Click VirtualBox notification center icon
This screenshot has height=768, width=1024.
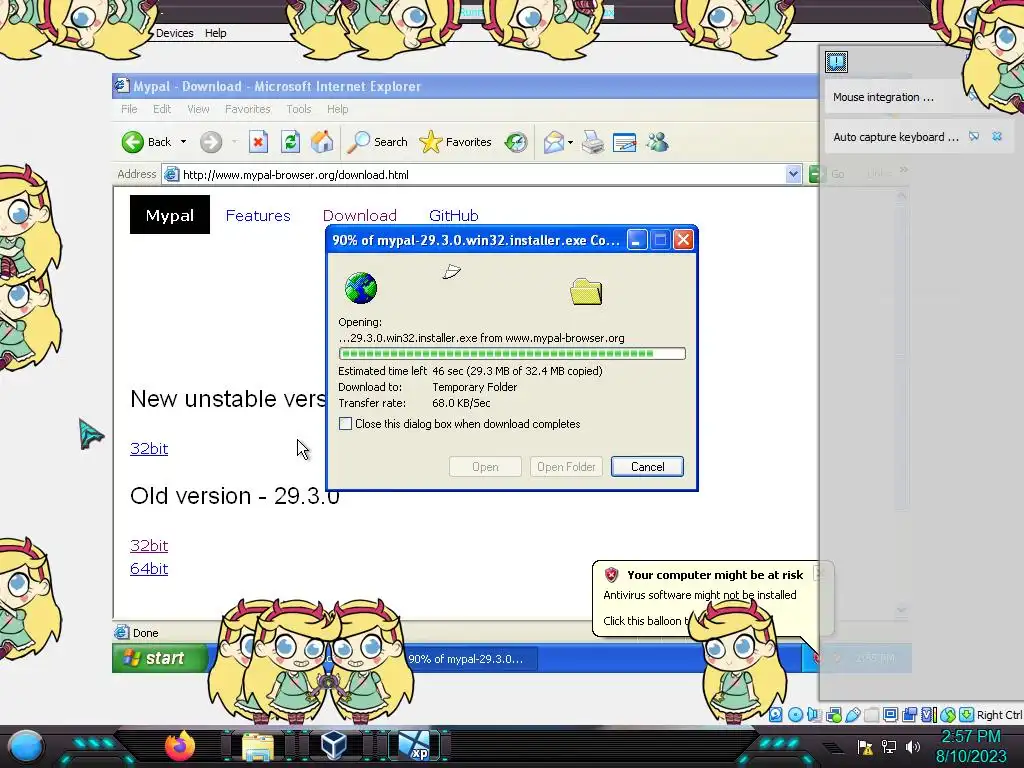click(x=837, y=62)
